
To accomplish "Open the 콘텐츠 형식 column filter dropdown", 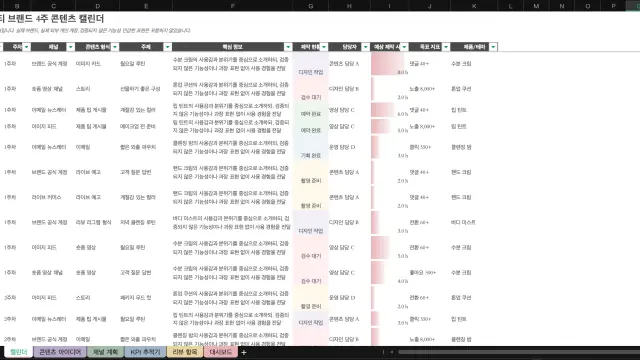I will [x=115, y=47].
